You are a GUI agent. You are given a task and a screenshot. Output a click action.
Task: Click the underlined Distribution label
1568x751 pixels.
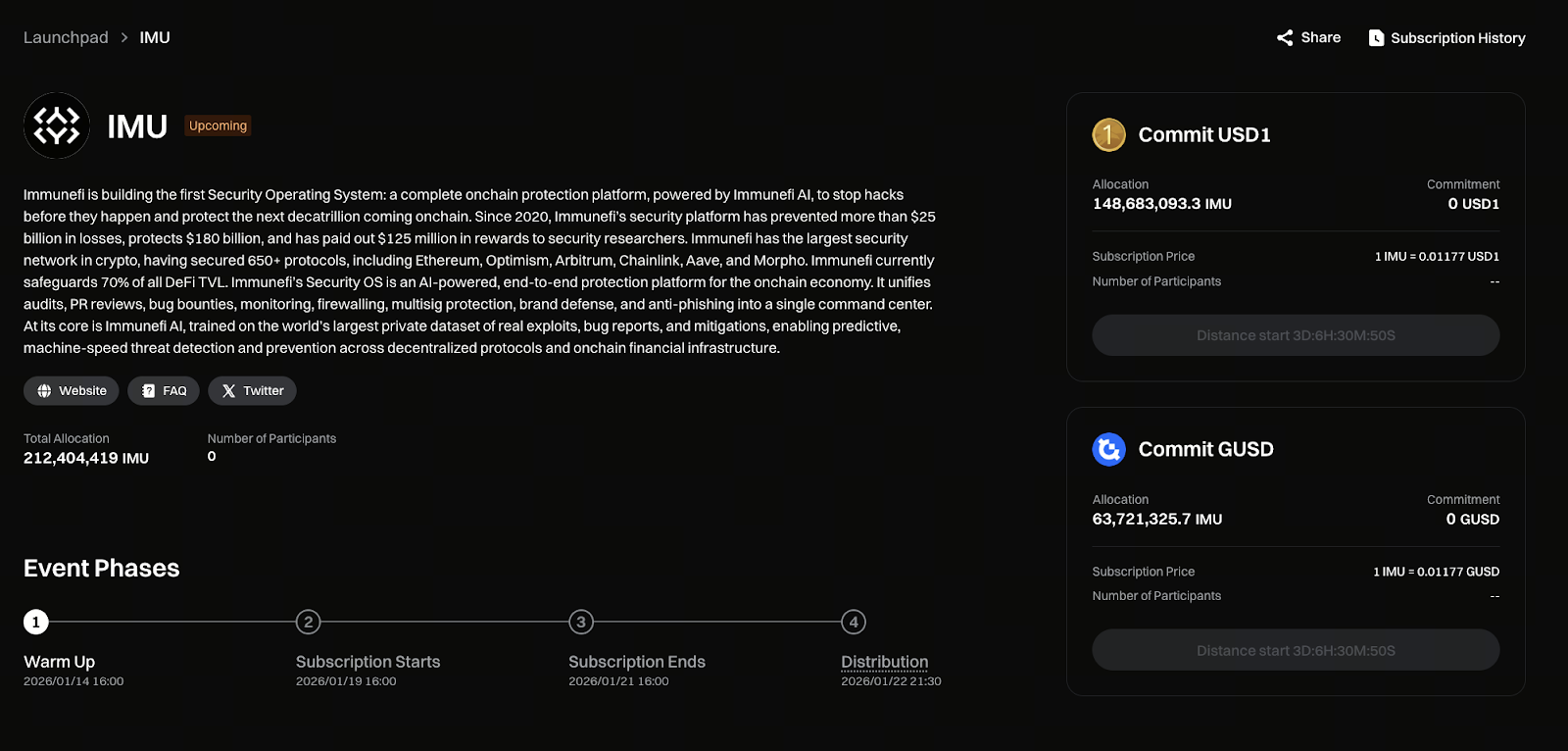click(x=884, y=662)
